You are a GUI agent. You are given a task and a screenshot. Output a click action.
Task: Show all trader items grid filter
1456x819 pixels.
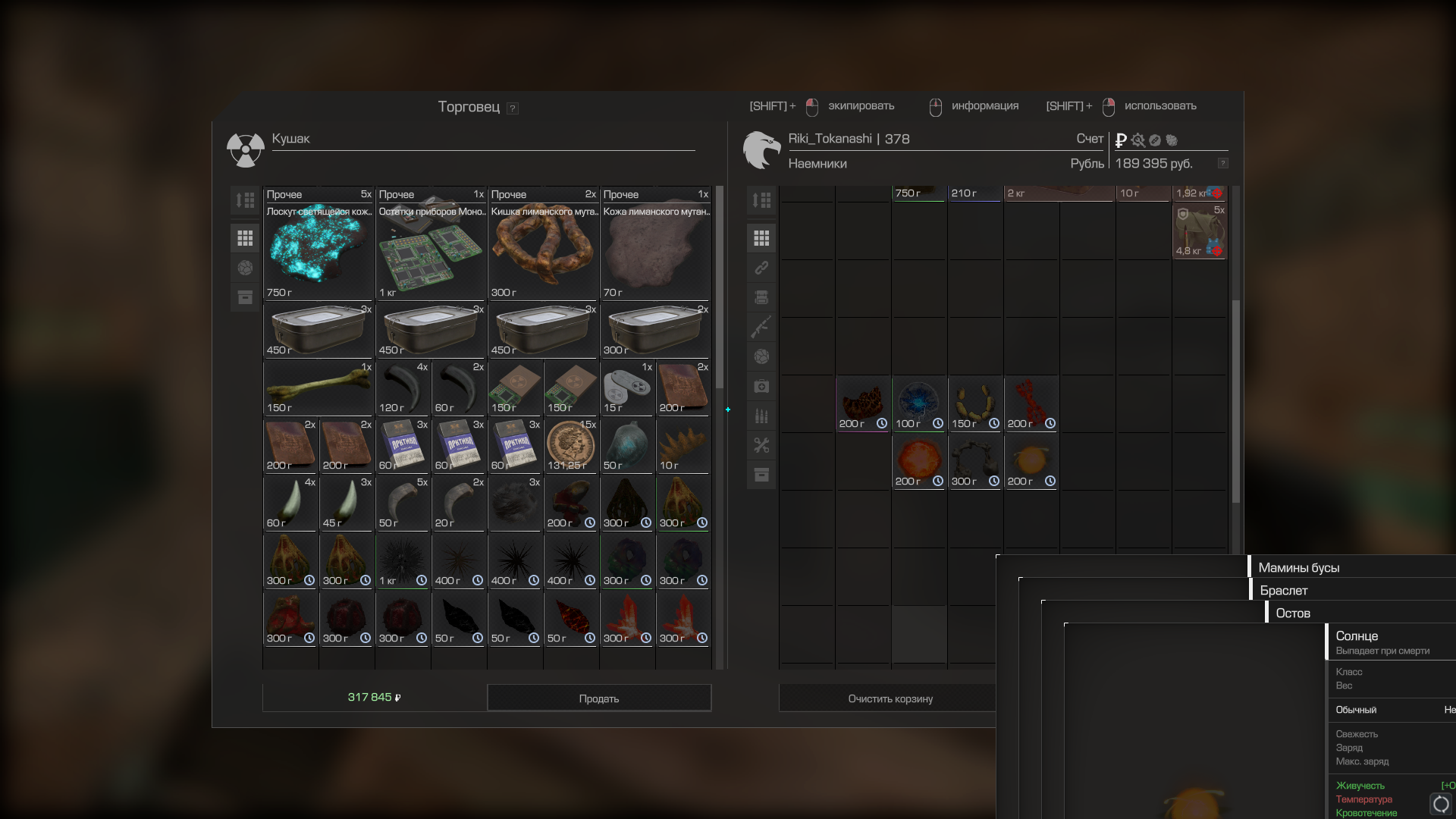click(245, 238)
